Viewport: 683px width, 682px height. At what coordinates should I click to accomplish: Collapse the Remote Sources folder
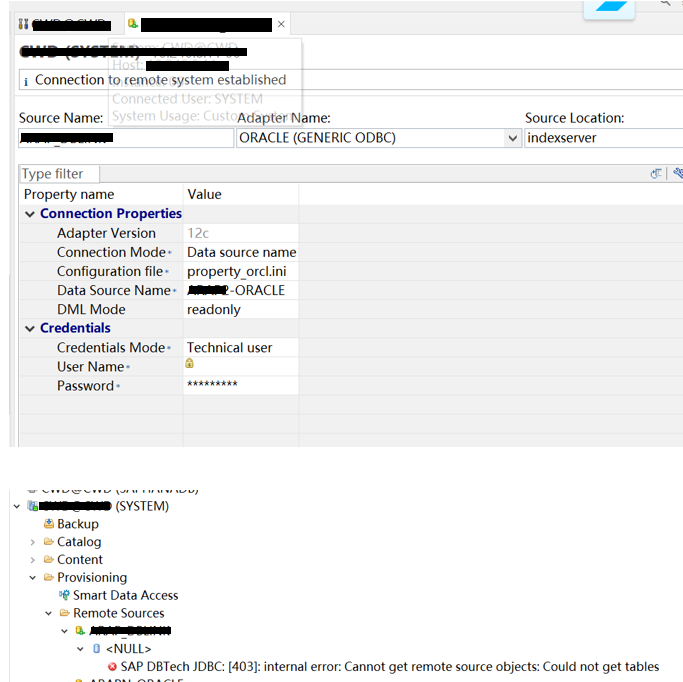[49, 613]
